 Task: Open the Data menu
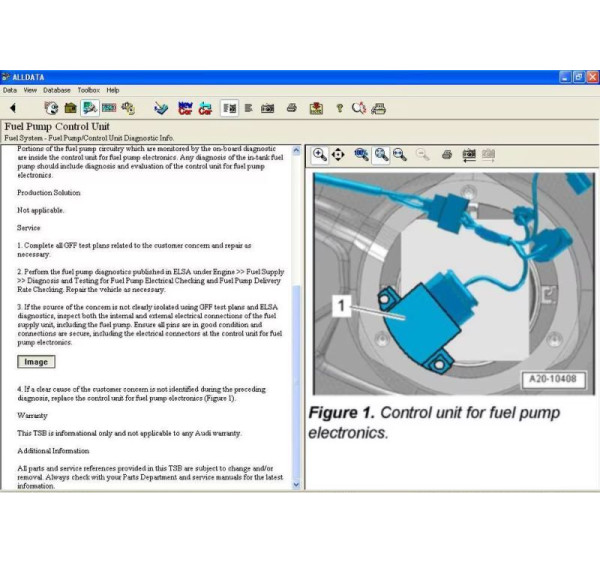coord(10,90)
